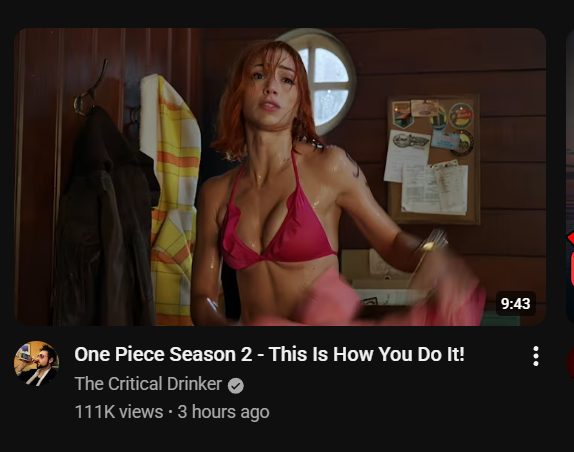This screenshot has width=574, height=452.
Task: Click the words One Piece in title
Action: pyautogui.click(x=120, y=354)
